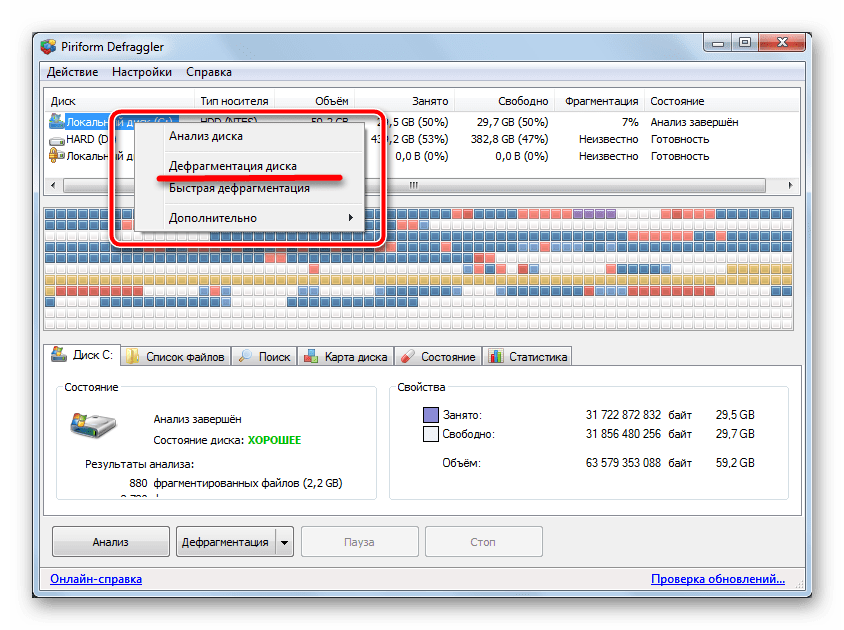Open the Проверка обновлений link
This screenshot has height=630, width=844.
pos(718,579)
